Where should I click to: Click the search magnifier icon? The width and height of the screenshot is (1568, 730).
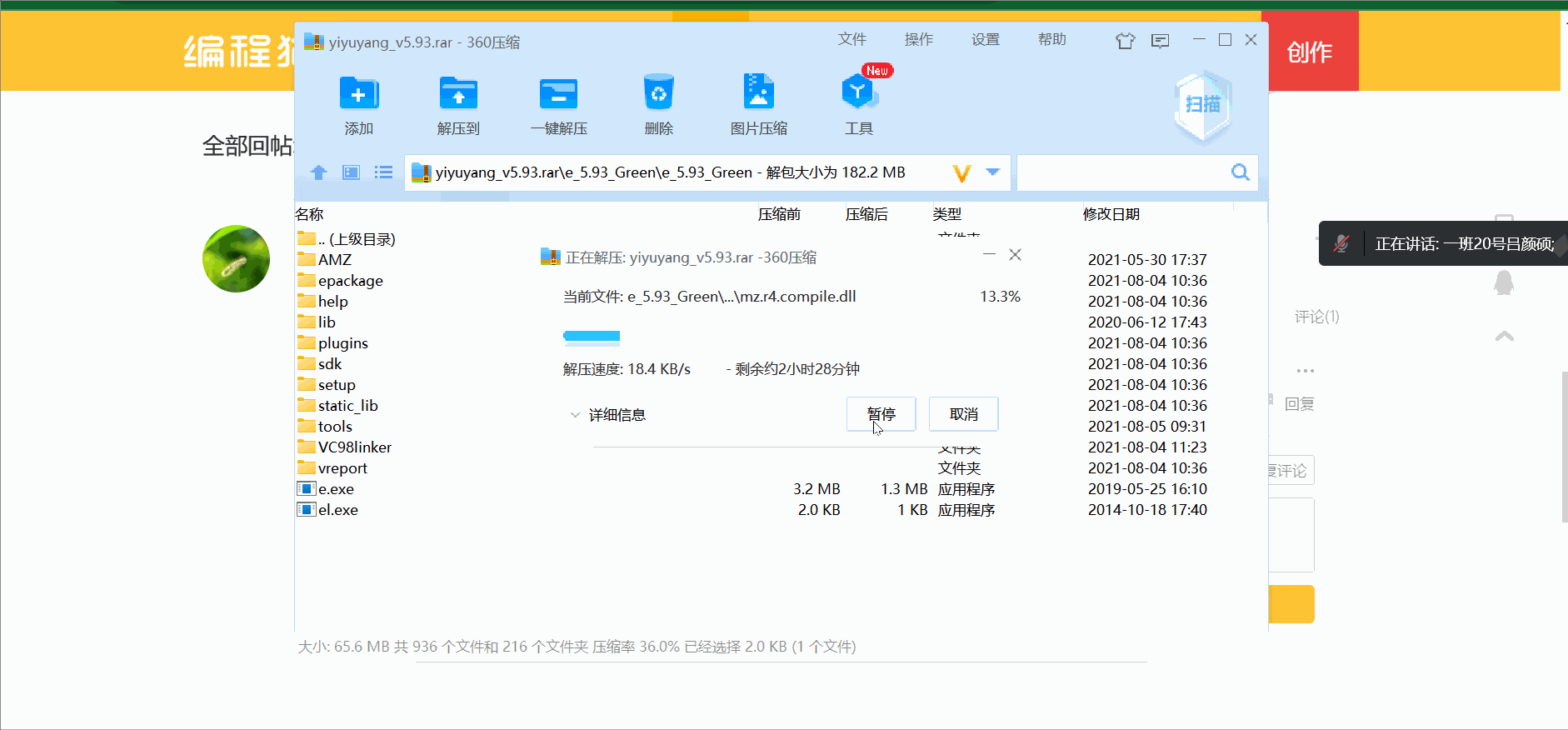click(x=1241, y=172)
